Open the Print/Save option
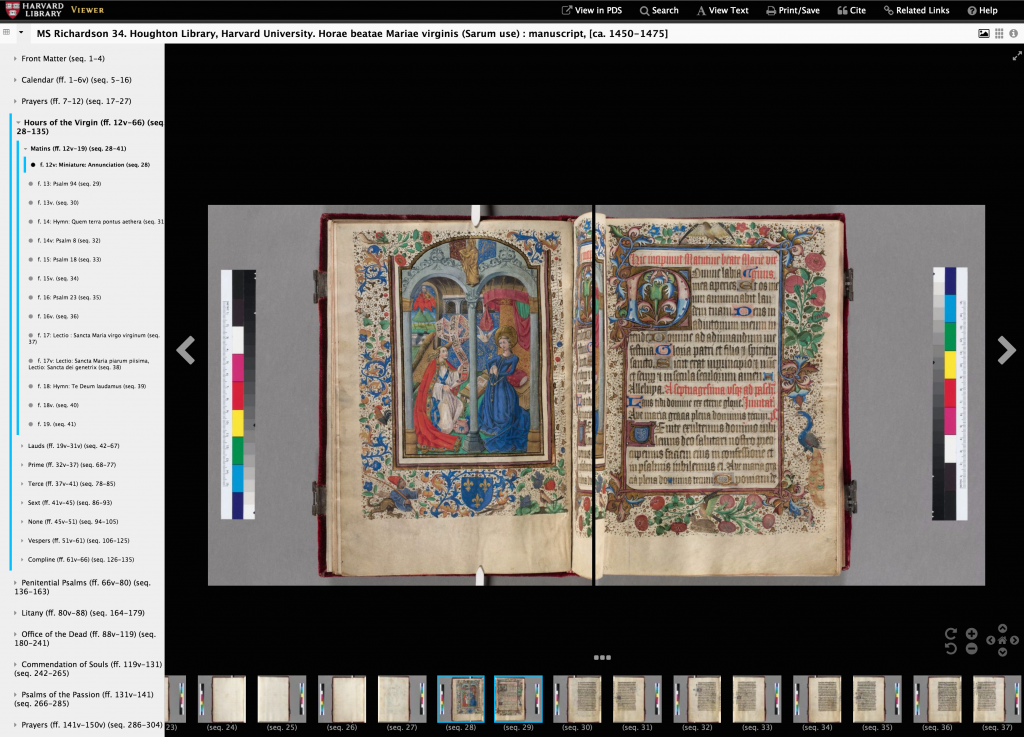The width and height of the screenshot is (1024, 737). click(x=793, y=10)
